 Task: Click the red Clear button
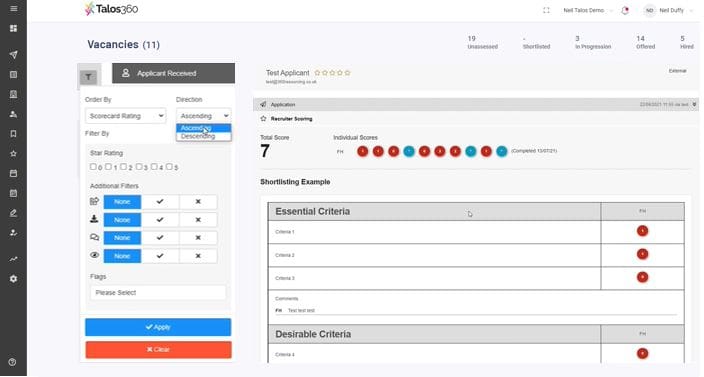coord(158,350)
